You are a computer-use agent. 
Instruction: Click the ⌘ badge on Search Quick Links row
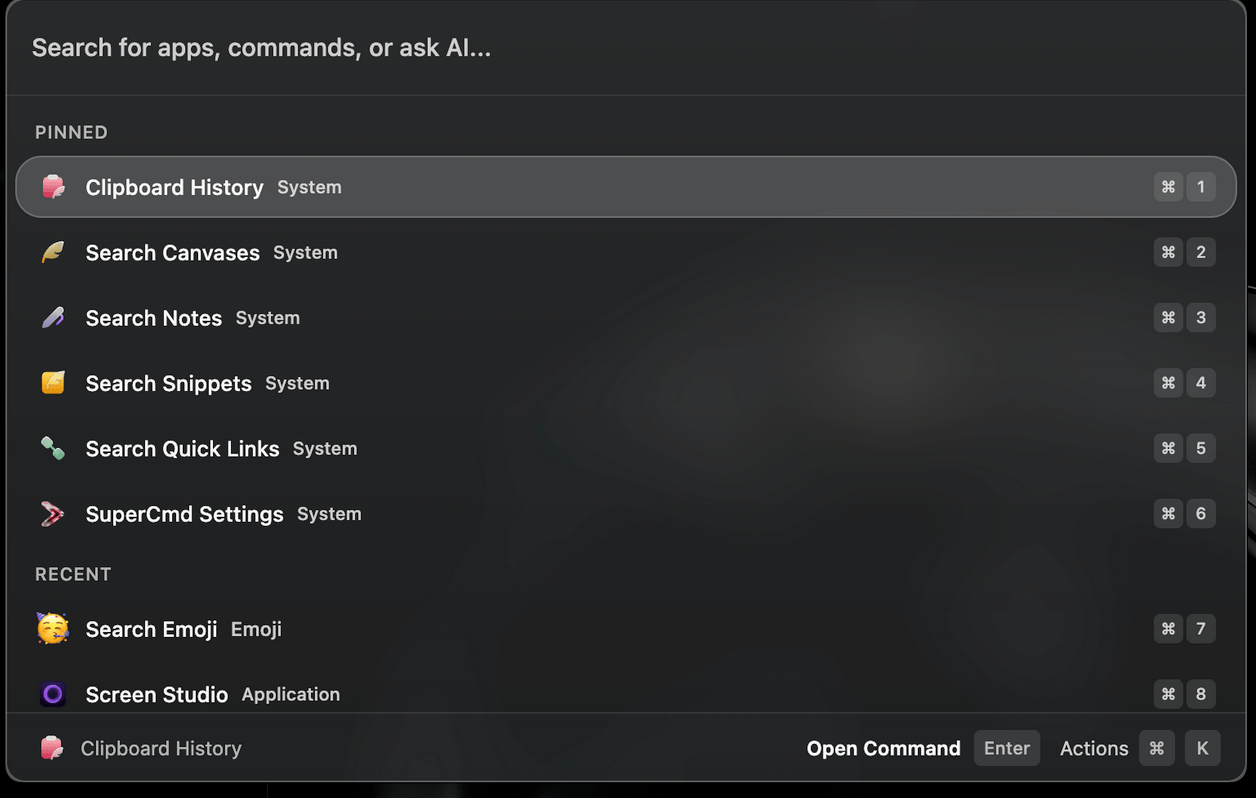tap(1168, 448)
